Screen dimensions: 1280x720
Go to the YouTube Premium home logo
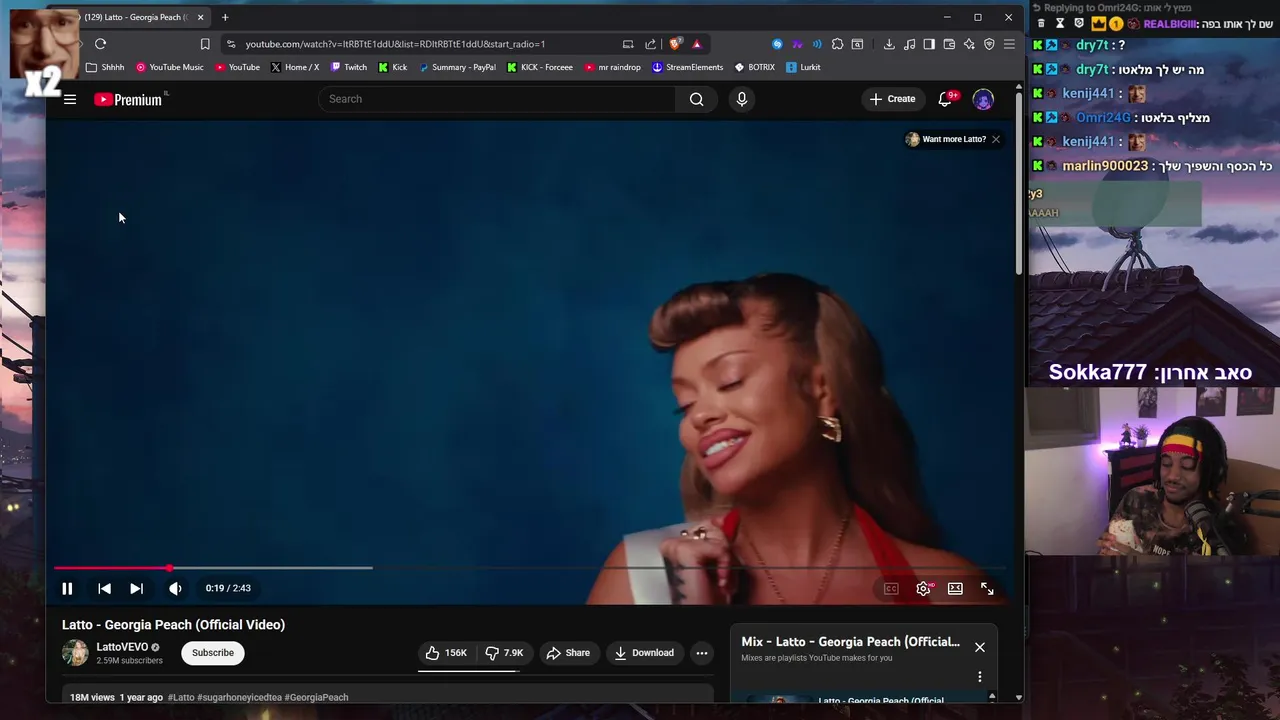coord(128,99)
